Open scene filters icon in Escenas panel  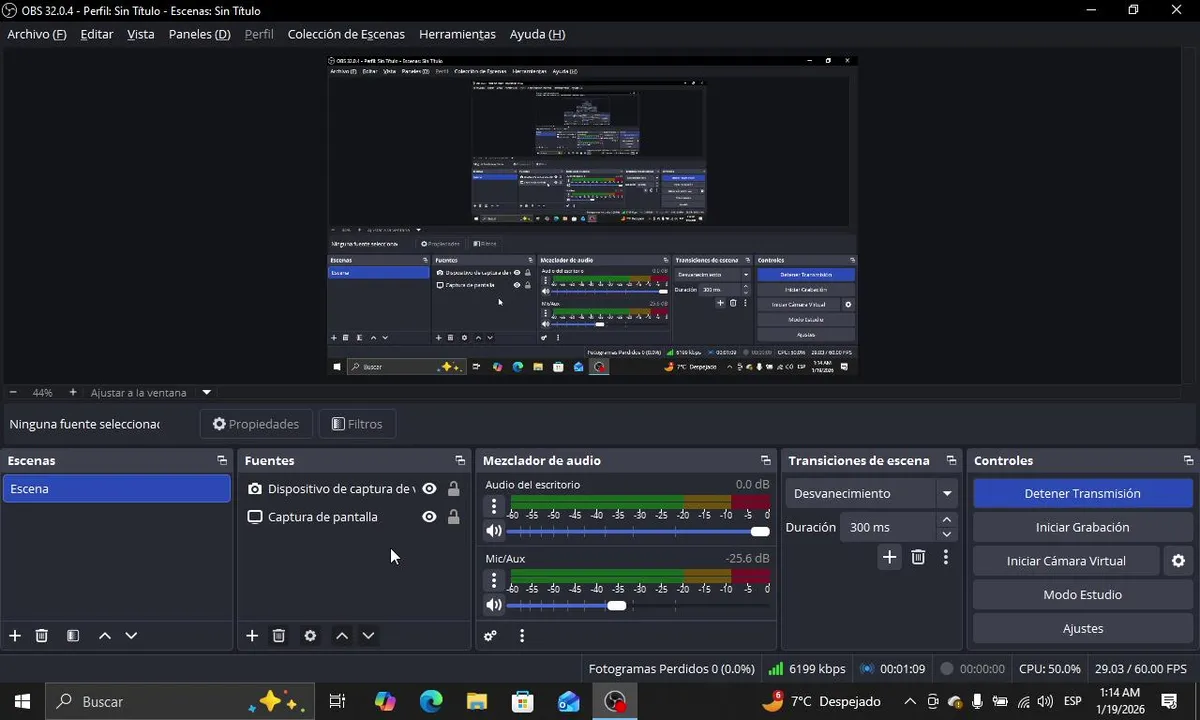click(73, 636)
